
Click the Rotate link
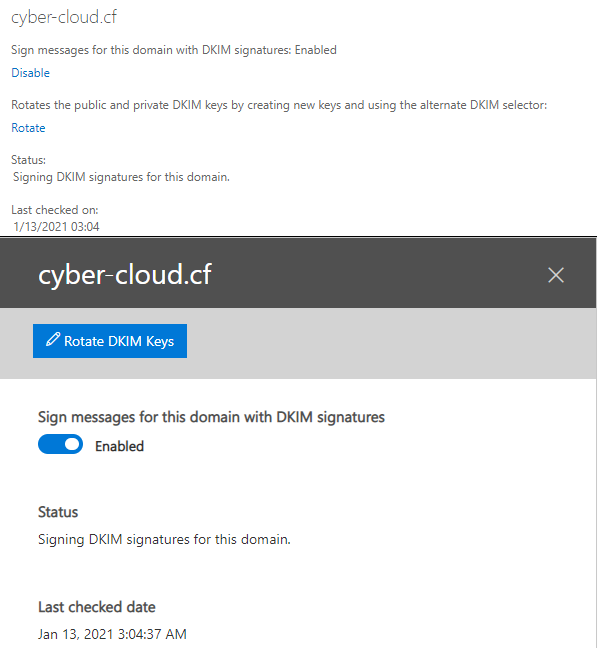[x=28, y=128]
